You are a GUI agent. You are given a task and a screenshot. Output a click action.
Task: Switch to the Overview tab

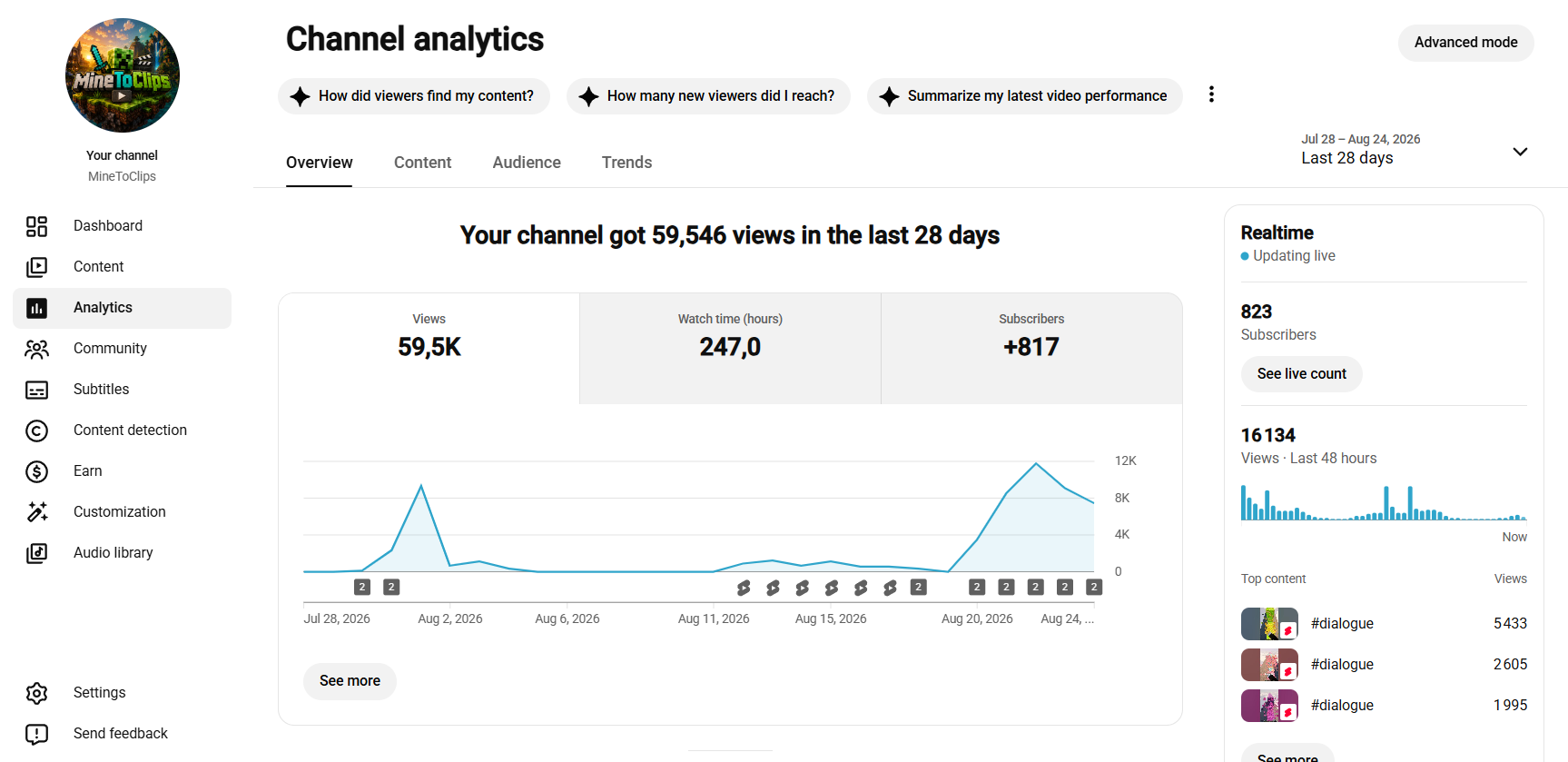(x=320, y=163)
